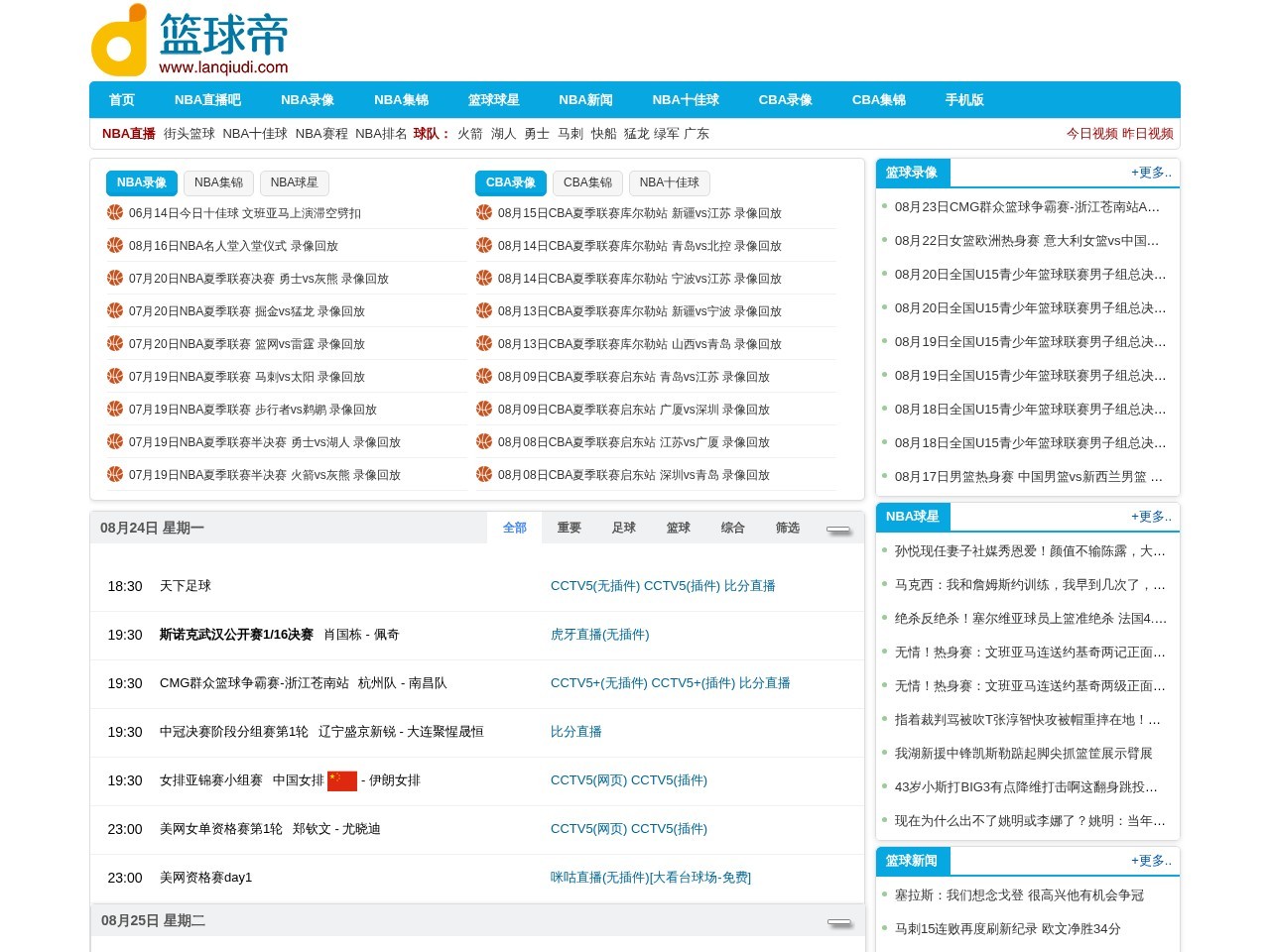
Task: Open CCTV5+(无插件) link for CMG群众篮球
Action: tap(599, 683)
